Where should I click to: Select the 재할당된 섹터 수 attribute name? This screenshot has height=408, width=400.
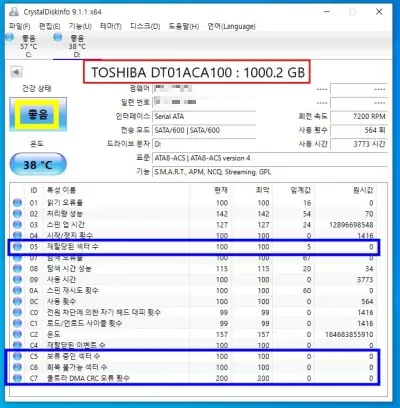point(73,247)
